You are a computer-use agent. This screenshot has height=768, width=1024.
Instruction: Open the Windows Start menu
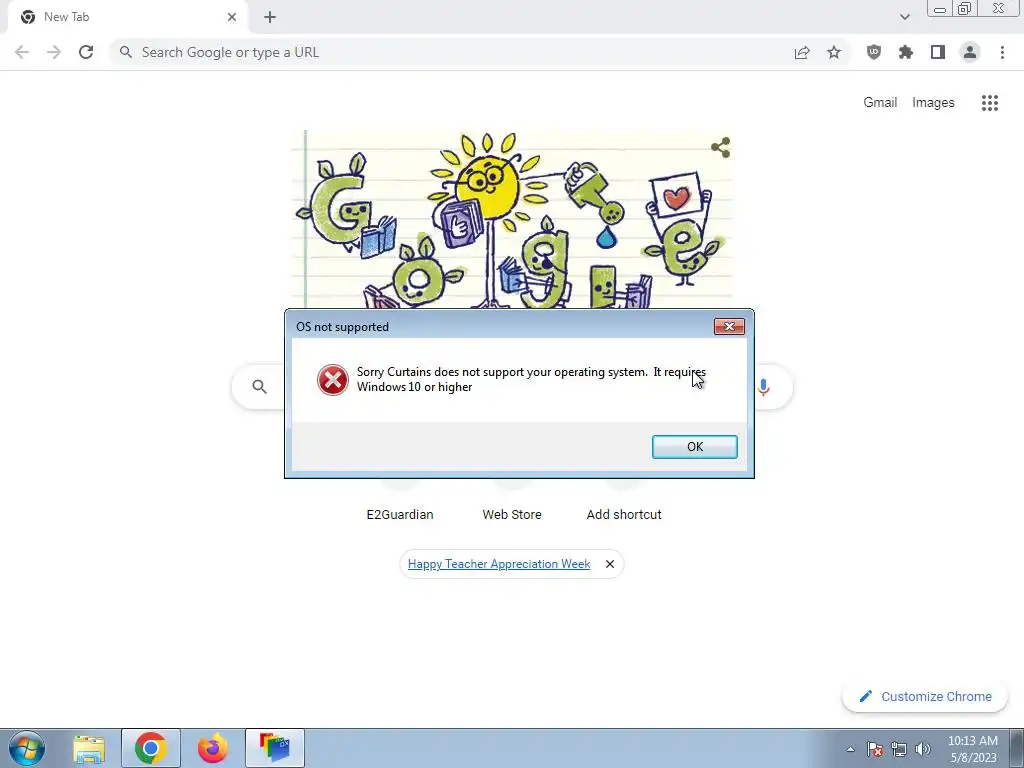point(27,748)
